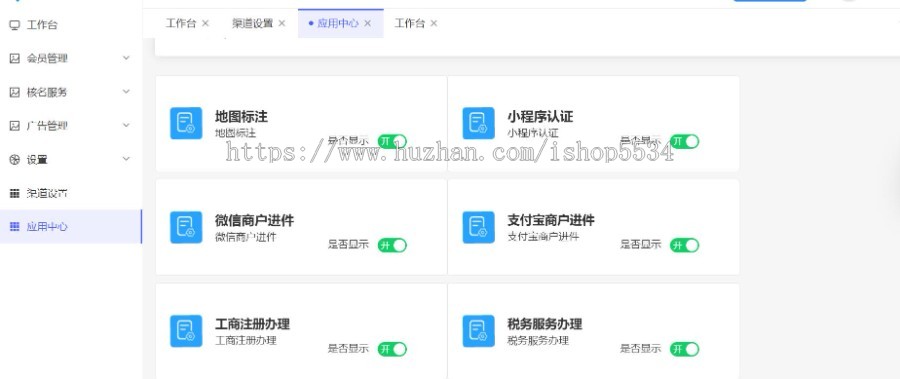Click the 会员管理 sidebar icon
The width and height of the screenshot is (900, 379).
15,58
